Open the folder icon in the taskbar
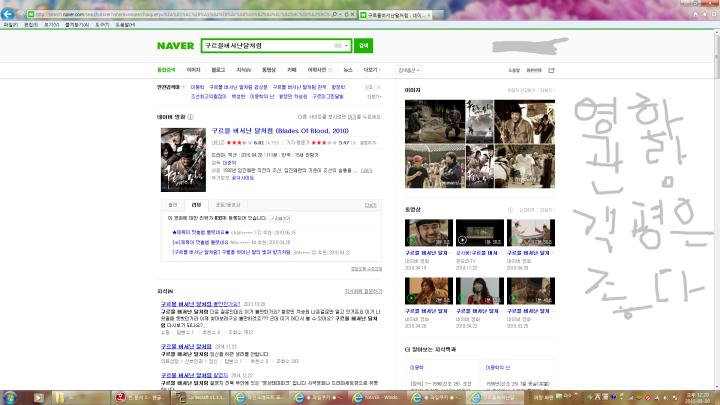The width and height of the screenshot is (720, 405). point(60,397)
